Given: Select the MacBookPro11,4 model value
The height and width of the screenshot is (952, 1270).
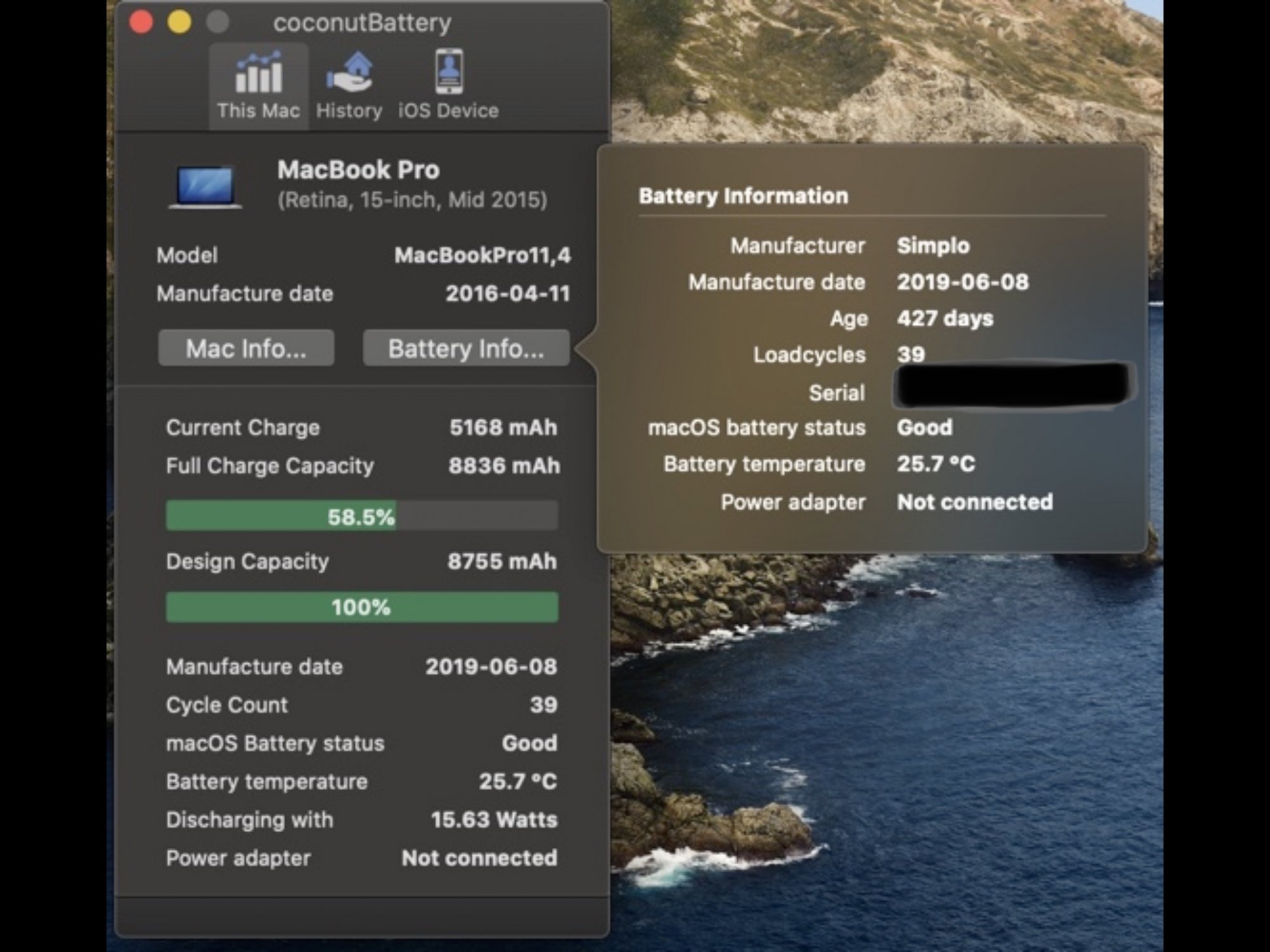Looking at the screenshot, I should [x=483, y=255].
